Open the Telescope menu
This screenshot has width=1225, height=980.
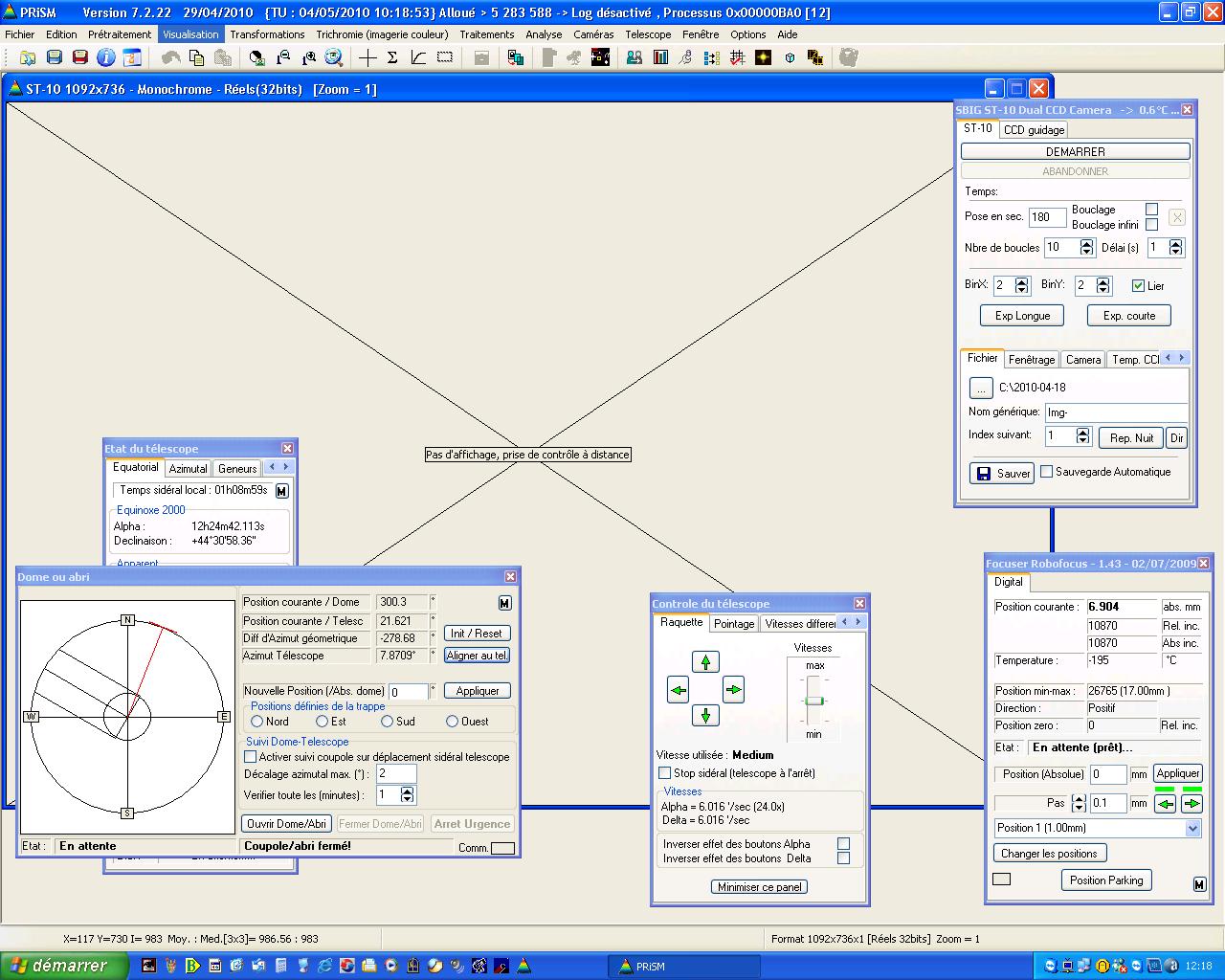tap(648, 34)
